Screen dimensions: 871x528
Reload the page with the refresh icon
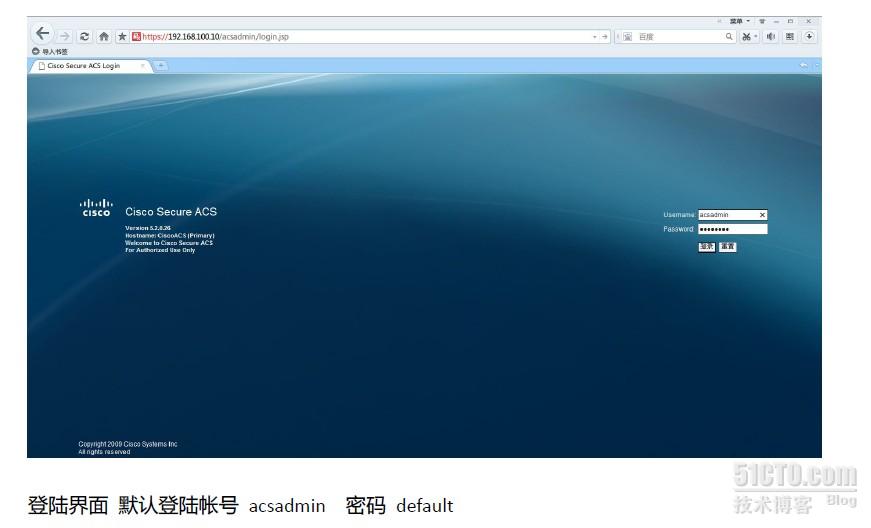click(84, 36)
